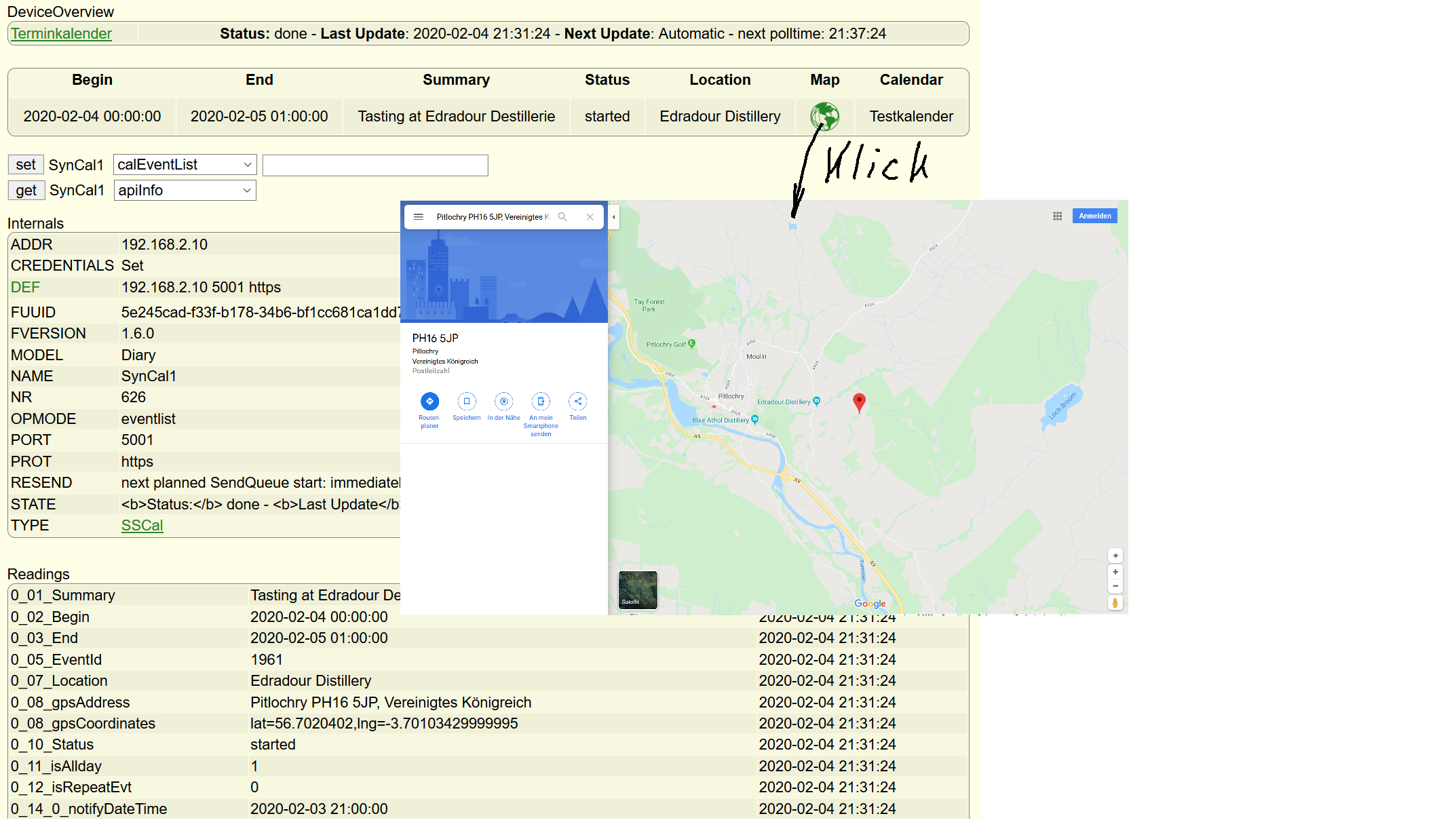Click the Anmelden button on the map
The width and height of the screenshot is (1456, 833).
pyautogui.click(x=1095, y=216)
